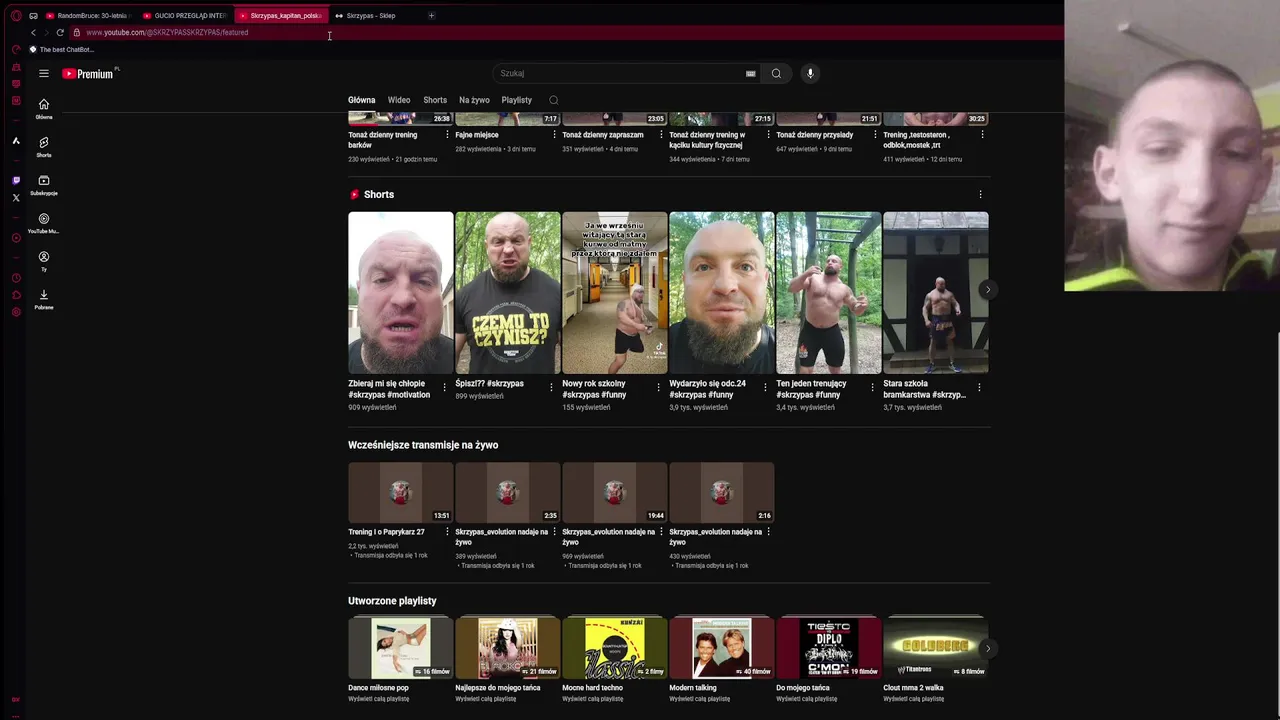This screenshot has width=1280, height=720.
Task: Open the Ty (You) sidebar item
Action: [x=44, y=261]
